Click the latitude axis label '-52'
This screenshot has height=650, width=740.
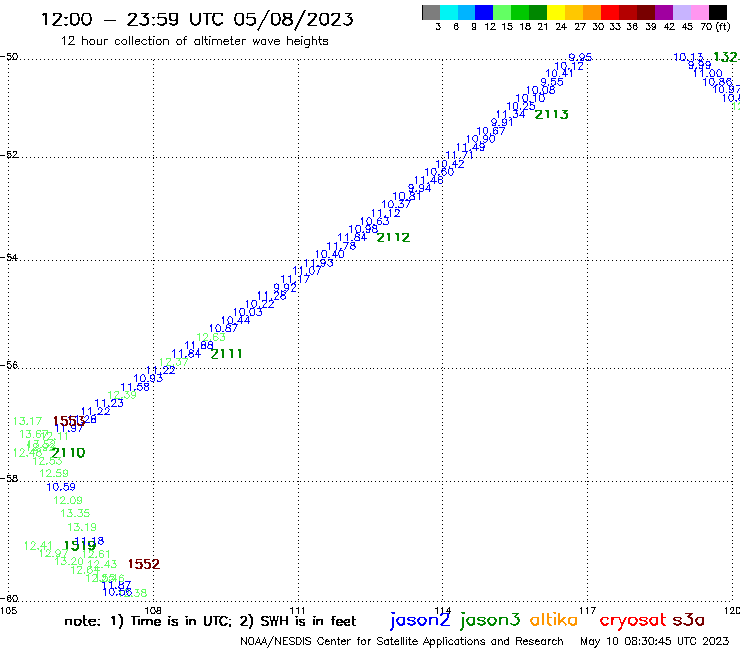click(x=9, y=154)
